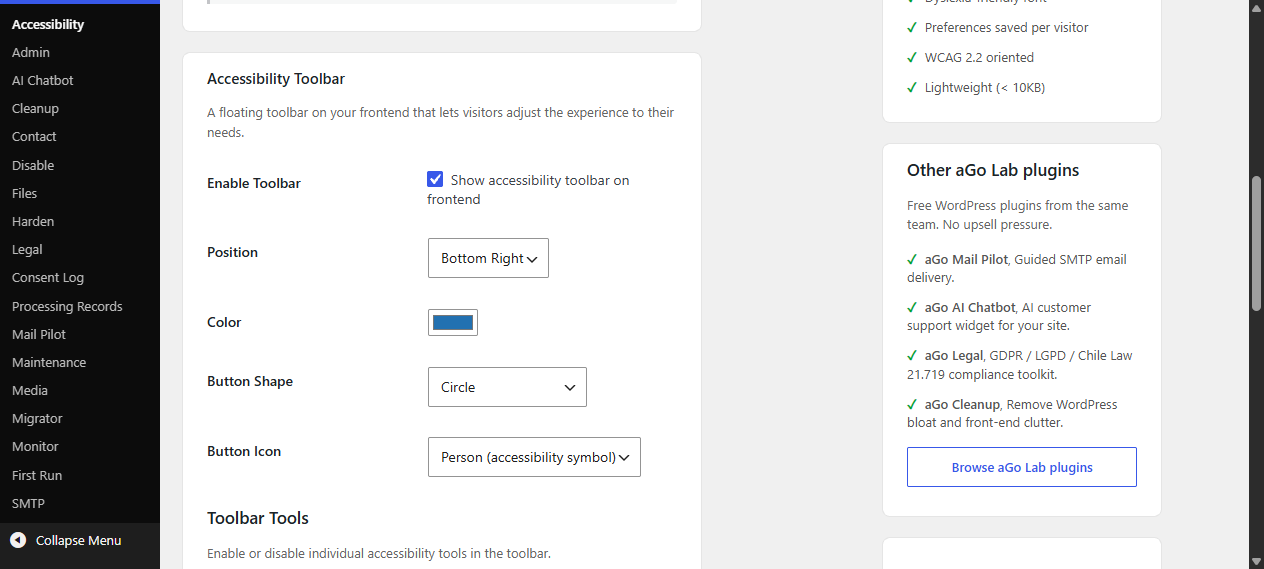Uncheck Show accessibility toolbar on frontend
Screen dimensions: 1264x569
435,180
